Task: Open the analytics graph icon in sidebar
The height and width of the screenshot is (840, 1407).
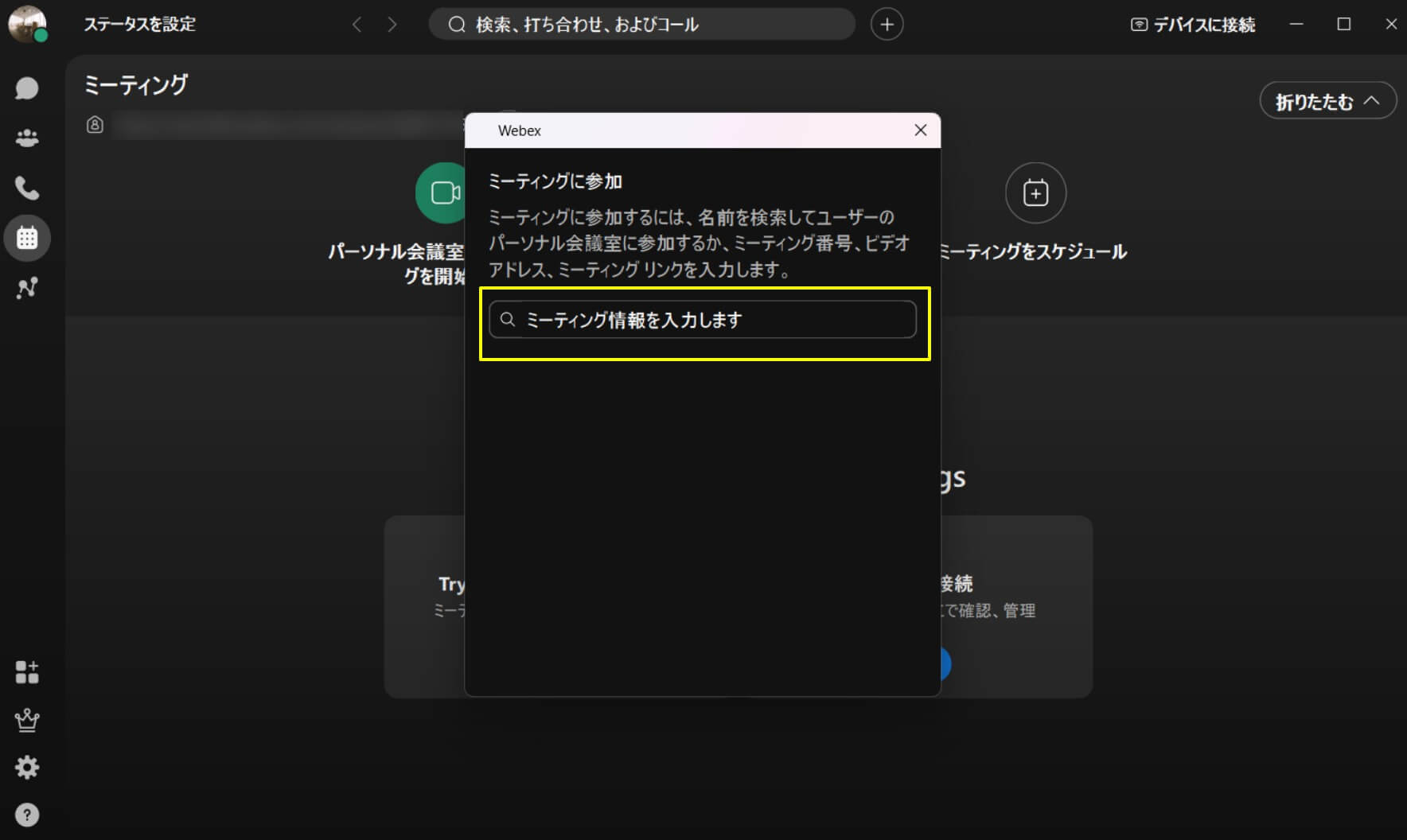Action: 27,287
